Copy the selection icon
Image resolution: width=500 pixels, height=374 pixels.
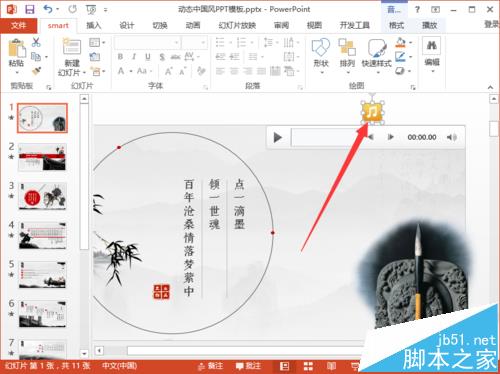(36, 57)
